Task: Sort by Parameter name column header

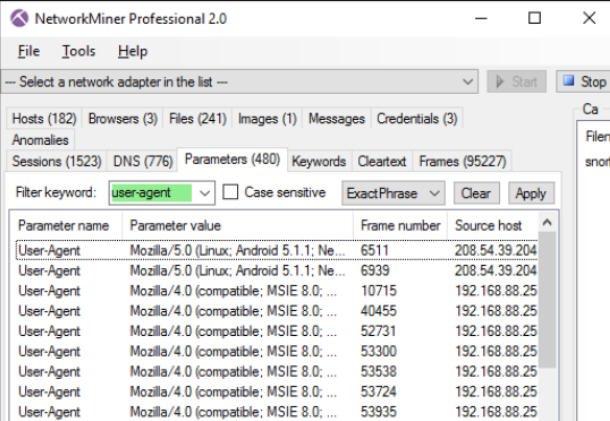Action: point(65,225)
